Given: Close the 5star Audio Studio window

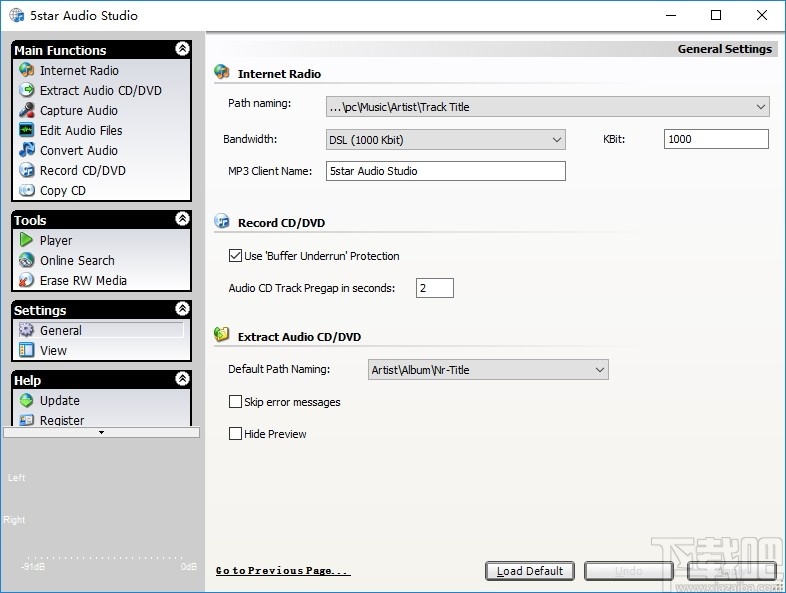Looking at the screenshot, I should [x=762, y=15].
